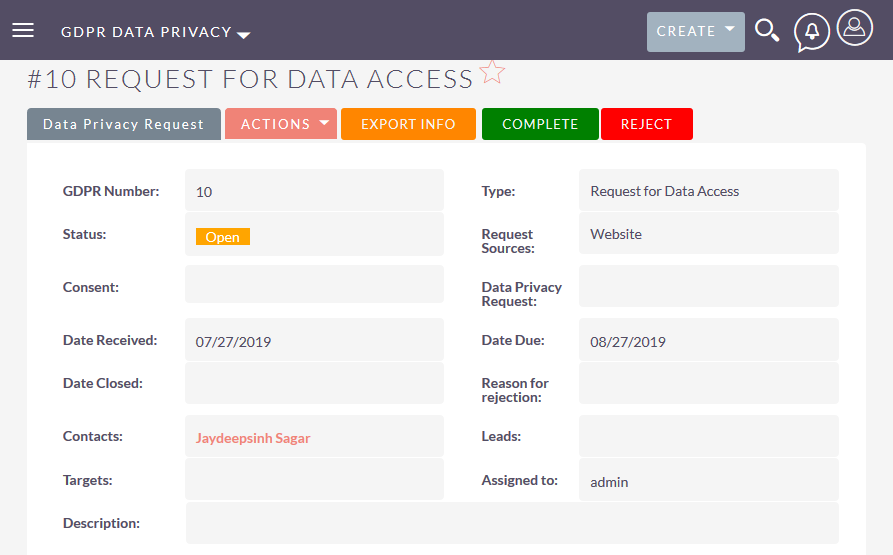893x555 pixels.
Task: Mark record as favorite with star
Action: pyautogui.click(x=492, y=72)
